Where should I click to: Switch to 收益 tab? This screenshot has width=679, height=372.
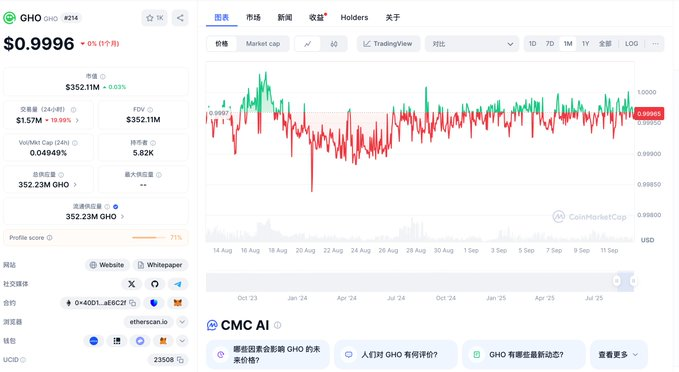point(317,17)
